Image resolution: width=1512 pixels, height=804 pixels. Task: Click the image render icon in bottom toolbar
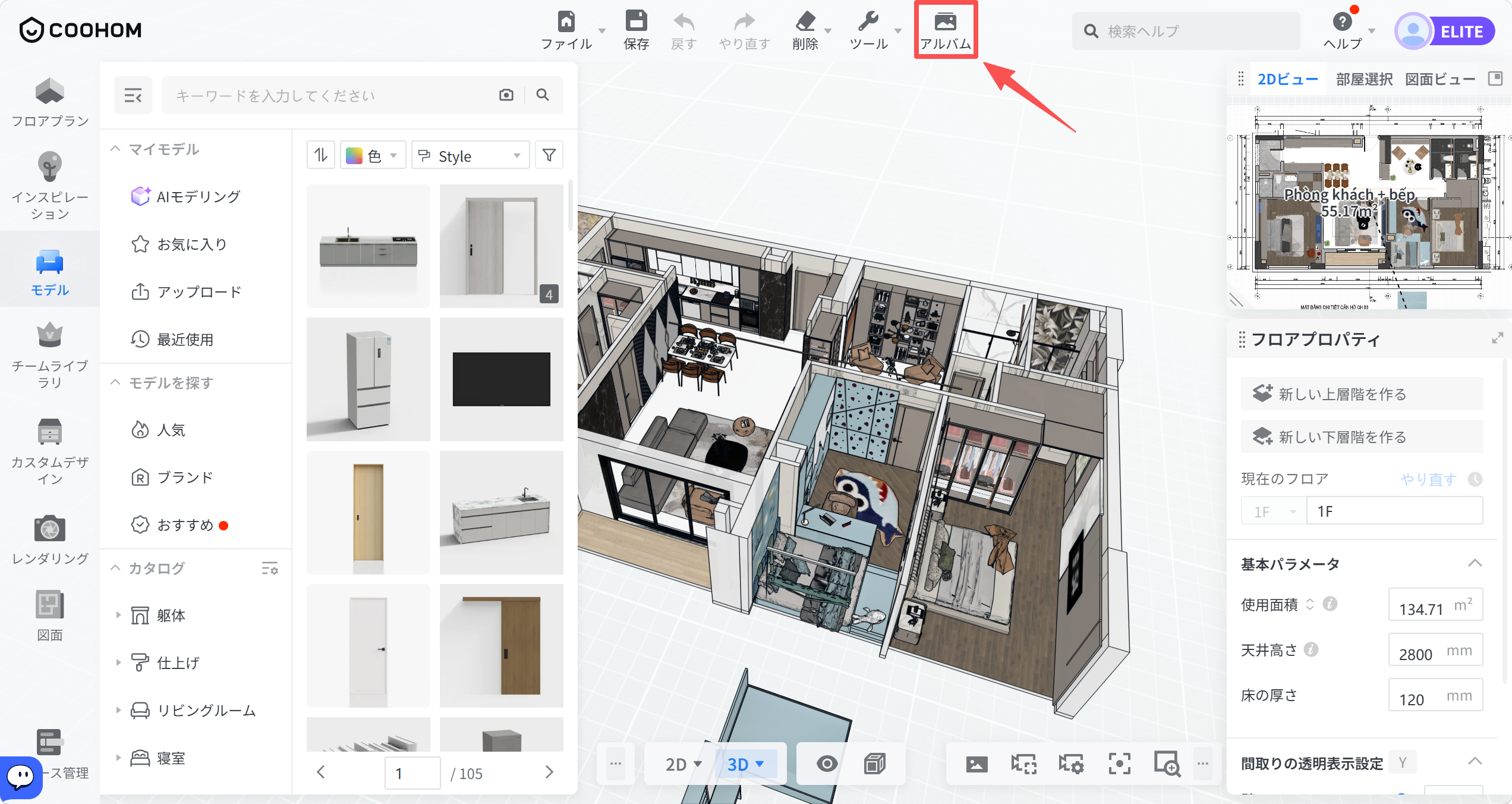point(976,764)
